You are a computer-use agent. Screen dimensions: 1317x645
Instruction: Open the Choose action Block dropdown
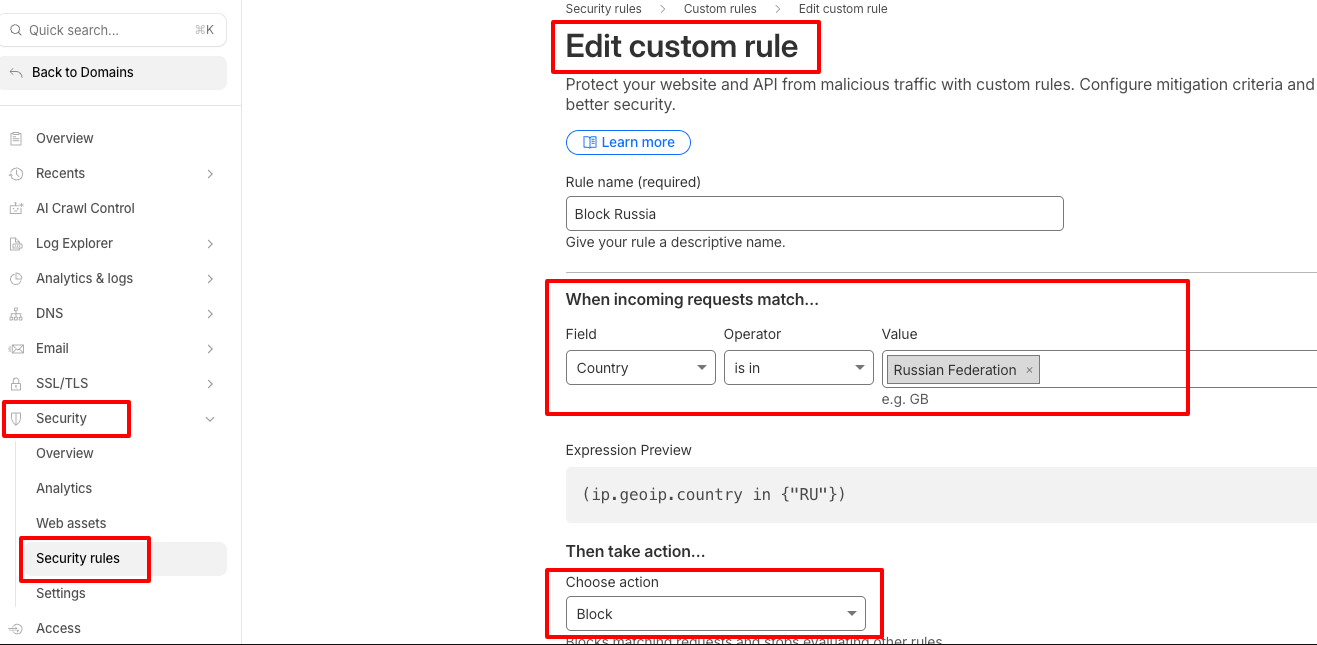pos(715,614)
